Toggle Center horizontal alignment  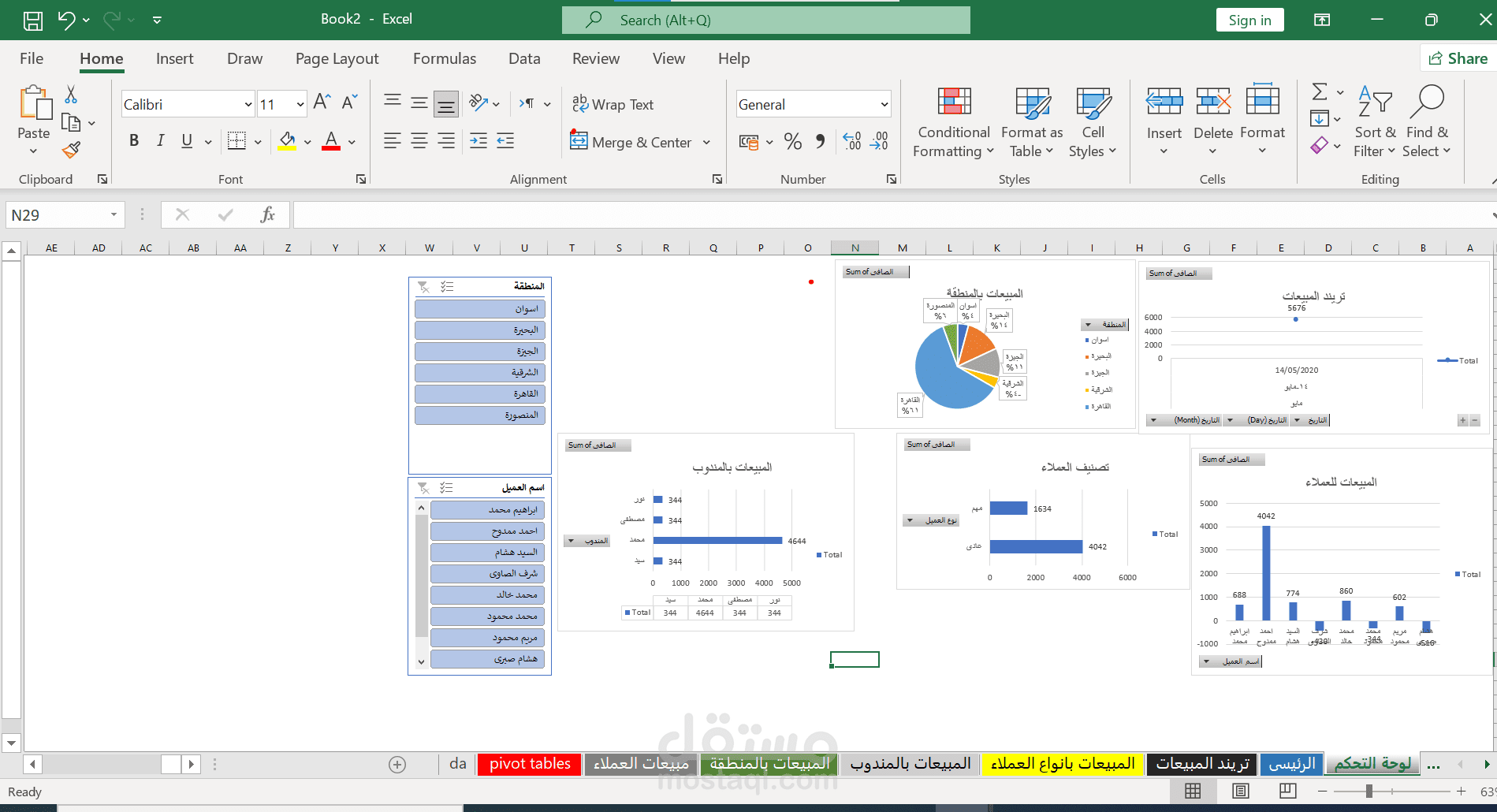pos(419,141)
